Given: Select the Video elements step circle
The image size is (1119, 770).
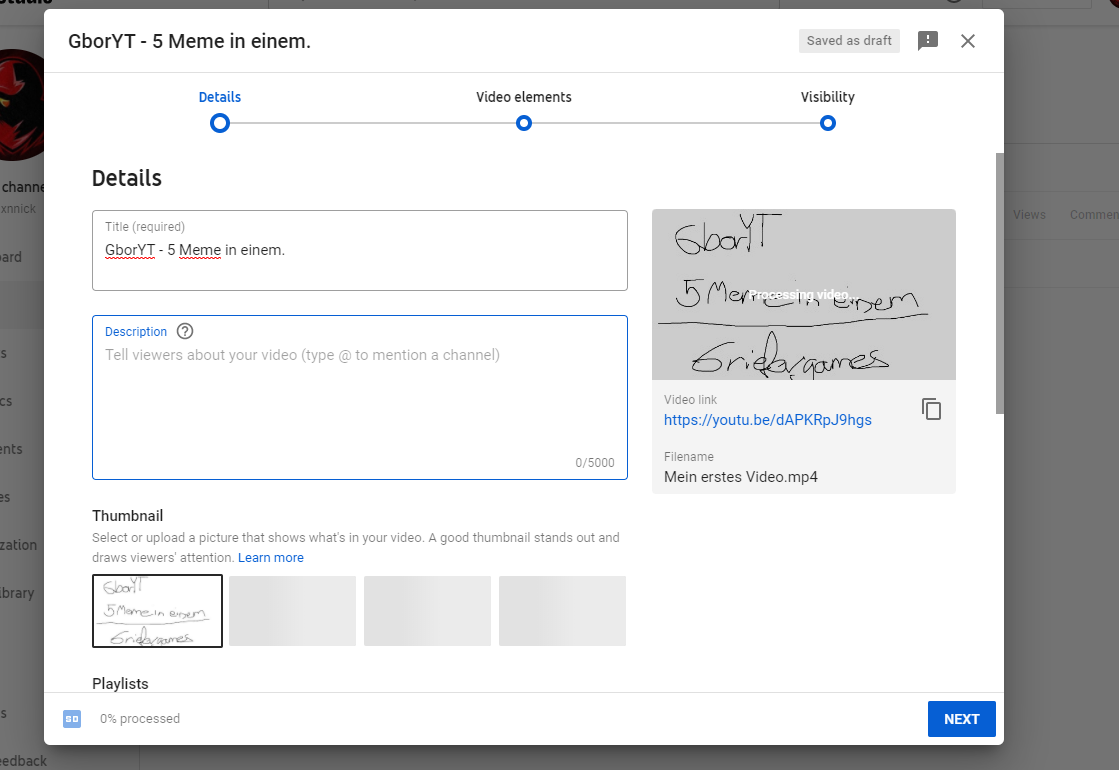Looking at the screenshot, I should pyautogui.click(x=524, y=123).
